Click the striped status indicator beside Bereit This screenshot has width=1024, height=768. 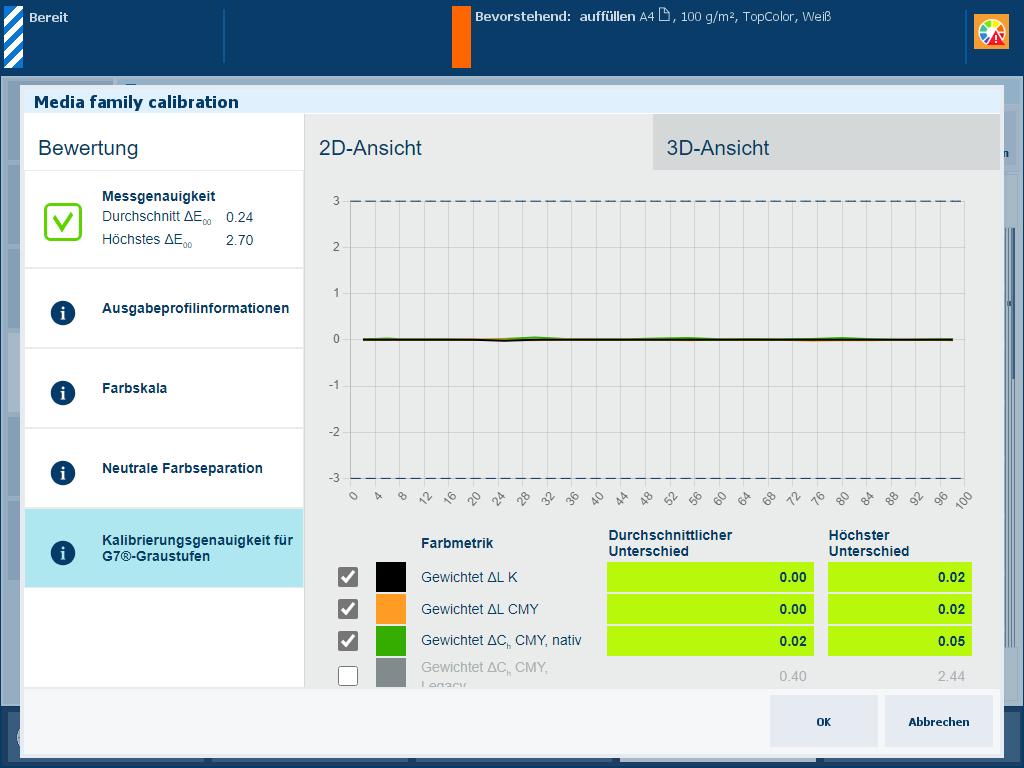pos(14,37)
